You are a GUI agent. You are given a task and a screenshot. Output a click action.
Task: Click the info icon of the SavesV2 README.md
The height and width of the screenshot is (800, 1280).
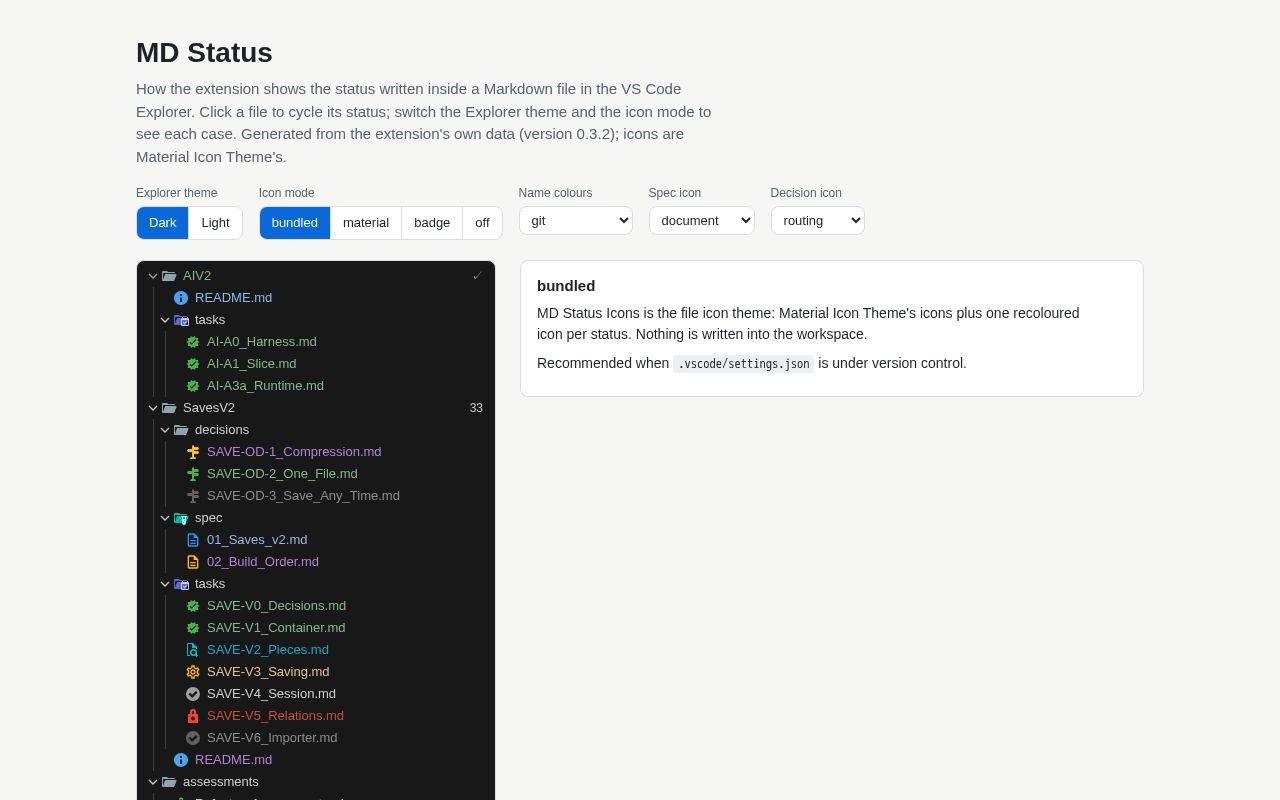point(181,760)
